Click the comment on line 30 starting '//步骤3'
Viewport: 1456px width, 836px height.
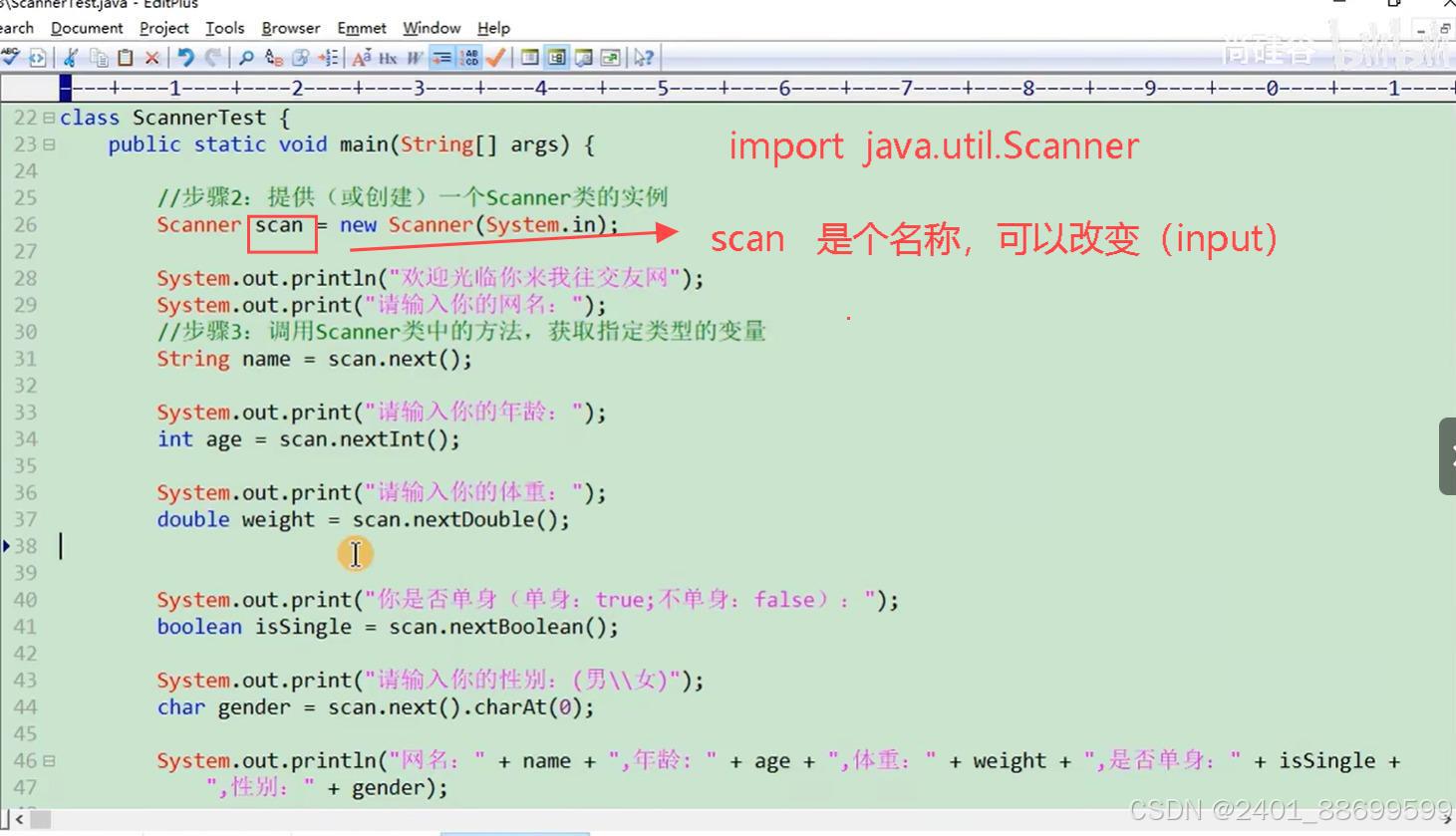point(461,332)
